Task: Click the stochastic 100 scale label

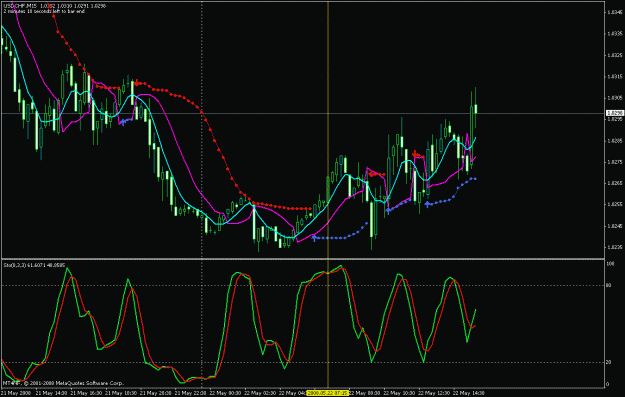Action: [x=610, y=264]
